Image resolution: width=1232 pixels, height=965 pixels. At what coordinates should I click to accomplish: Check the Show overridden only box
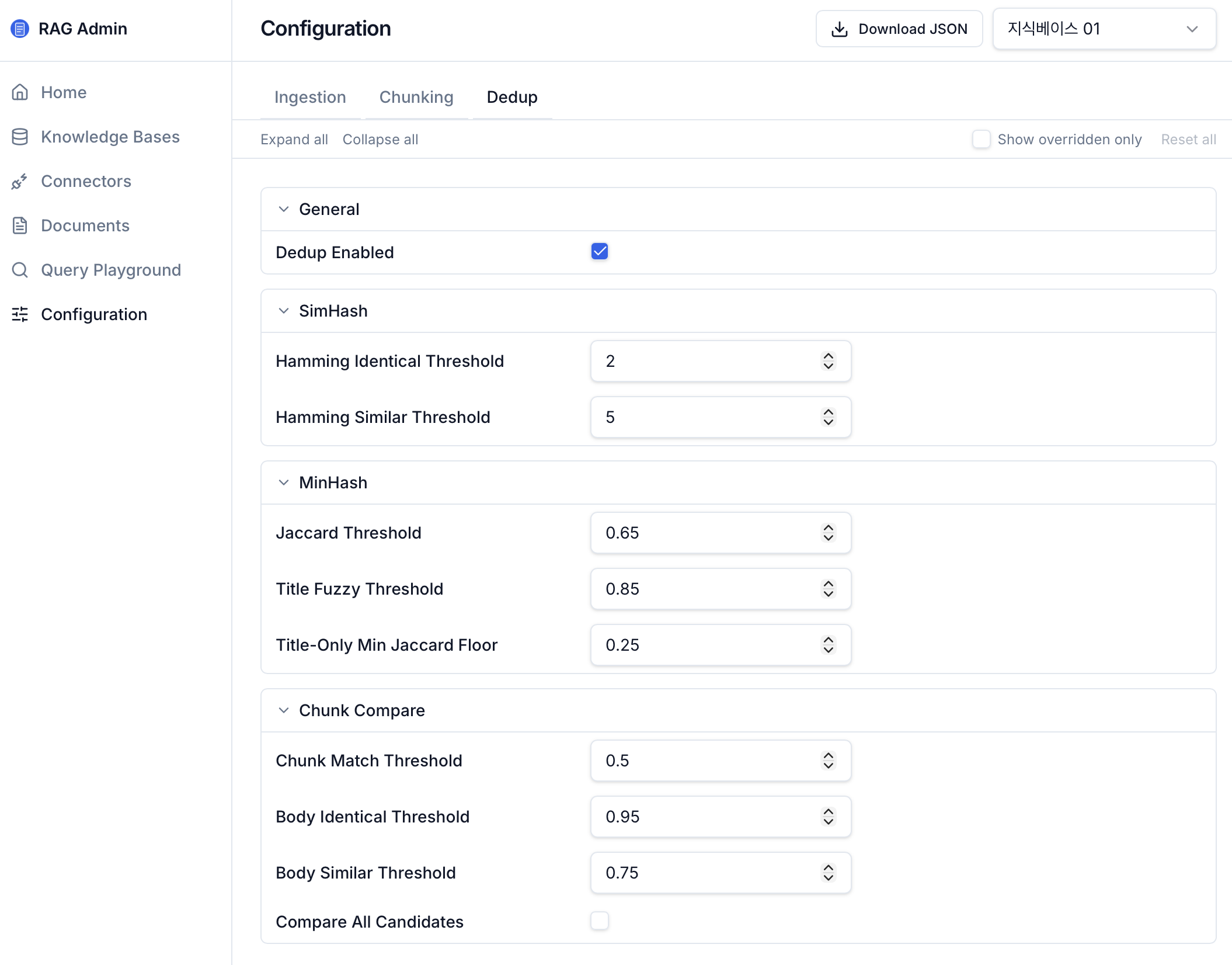(x=982, y=139)
